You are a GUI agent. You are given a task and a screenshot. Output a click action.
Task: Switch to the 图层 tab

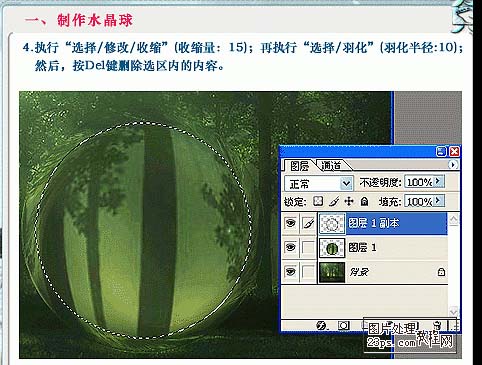[299, 166]
